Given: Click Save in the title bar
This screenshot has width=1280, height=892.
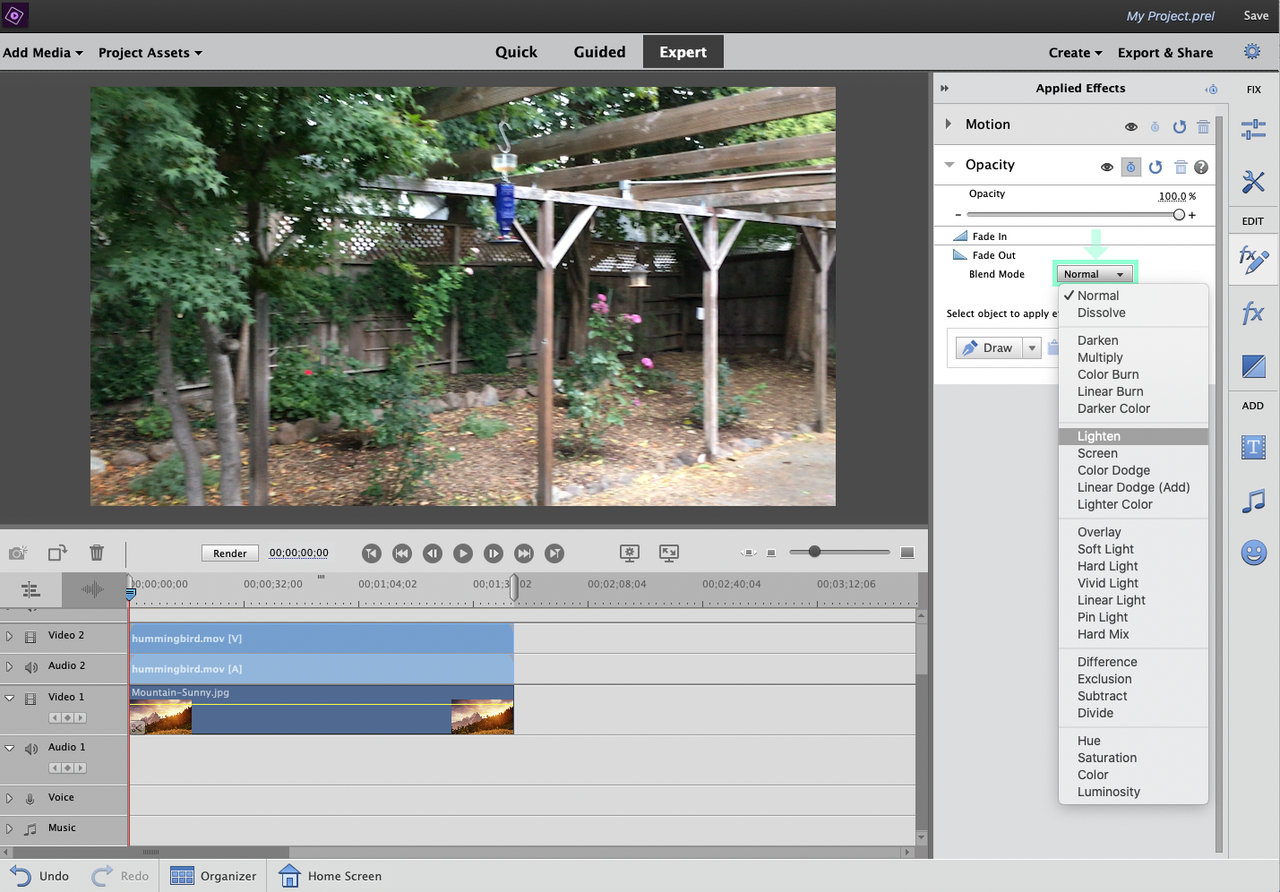Looking at the screenshot, I should coord(1256,15).
